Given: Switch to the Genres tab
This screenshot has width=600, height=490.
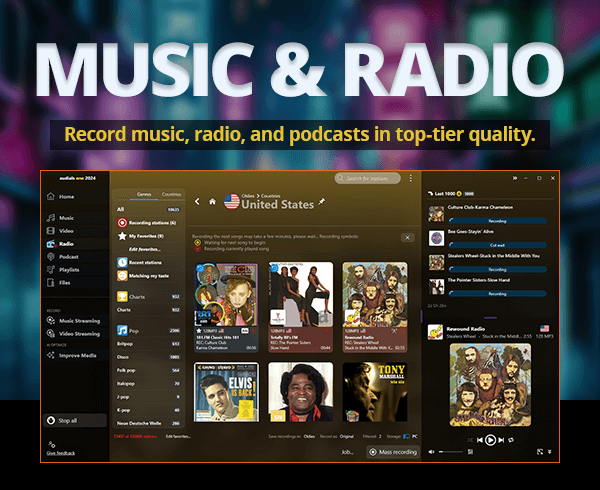Looking at the screenshot, I should pyautogui.click(x=144, y=194).
